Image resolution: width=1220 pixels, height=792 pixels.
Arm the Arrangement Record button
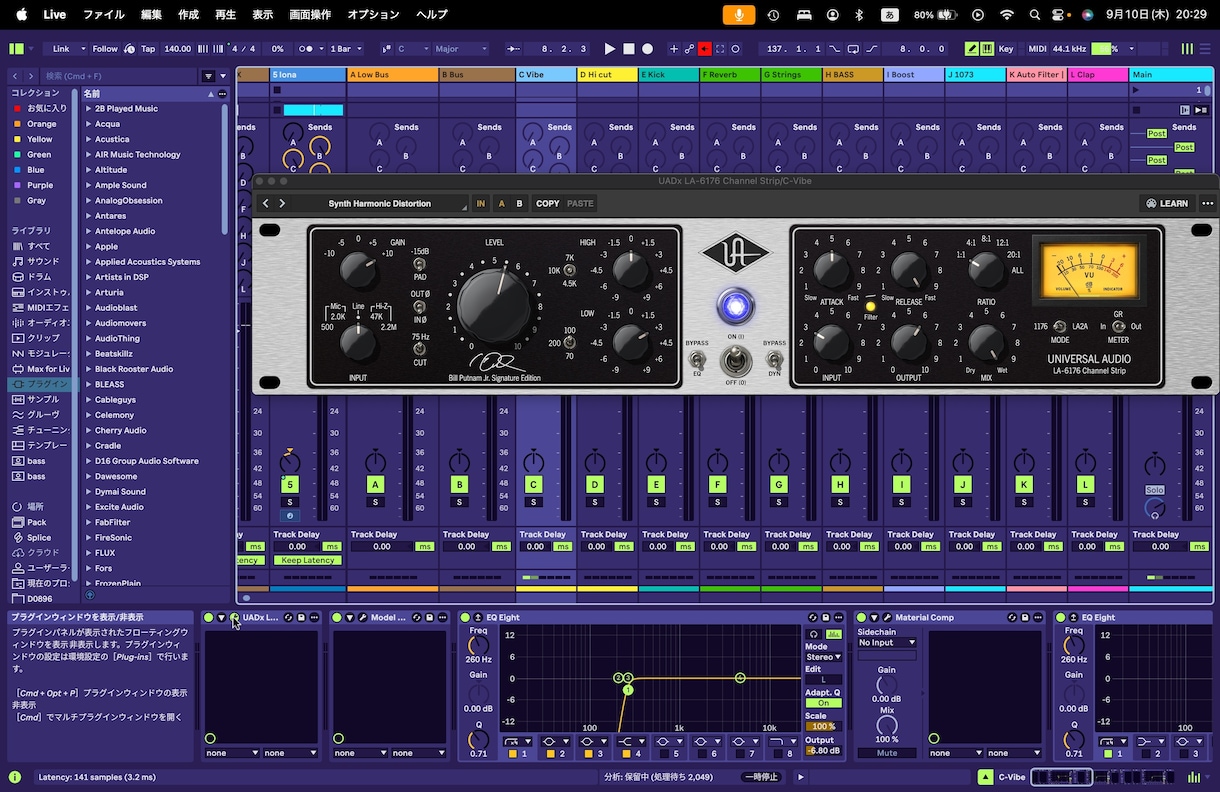[647, 48]
